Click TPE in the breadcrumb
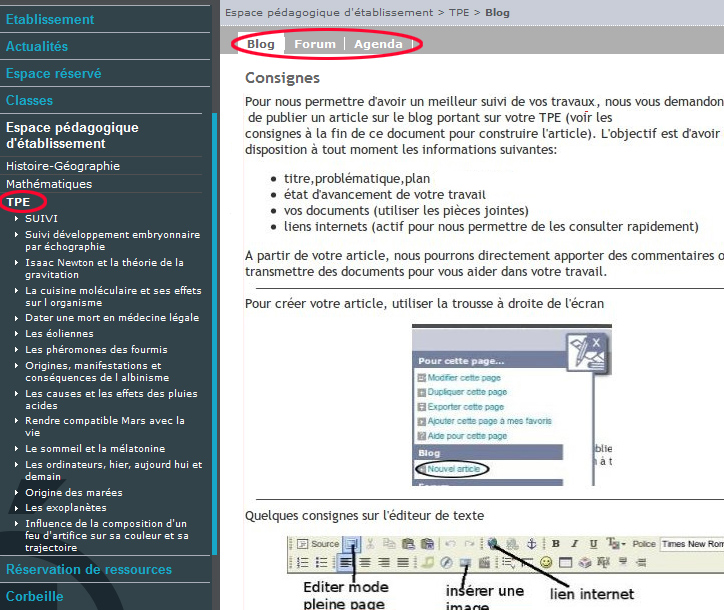This screenshot has width=724, height=610. [459, 12]
